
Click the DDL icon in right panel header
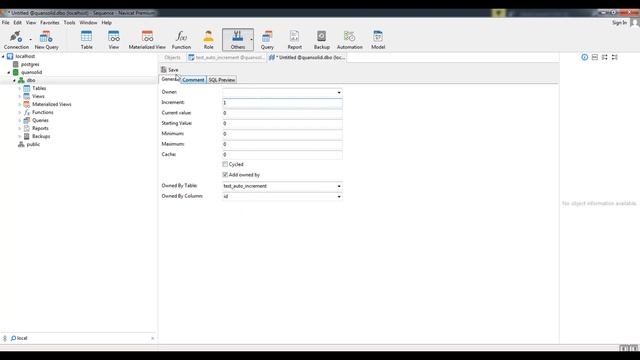pos(595,57)
